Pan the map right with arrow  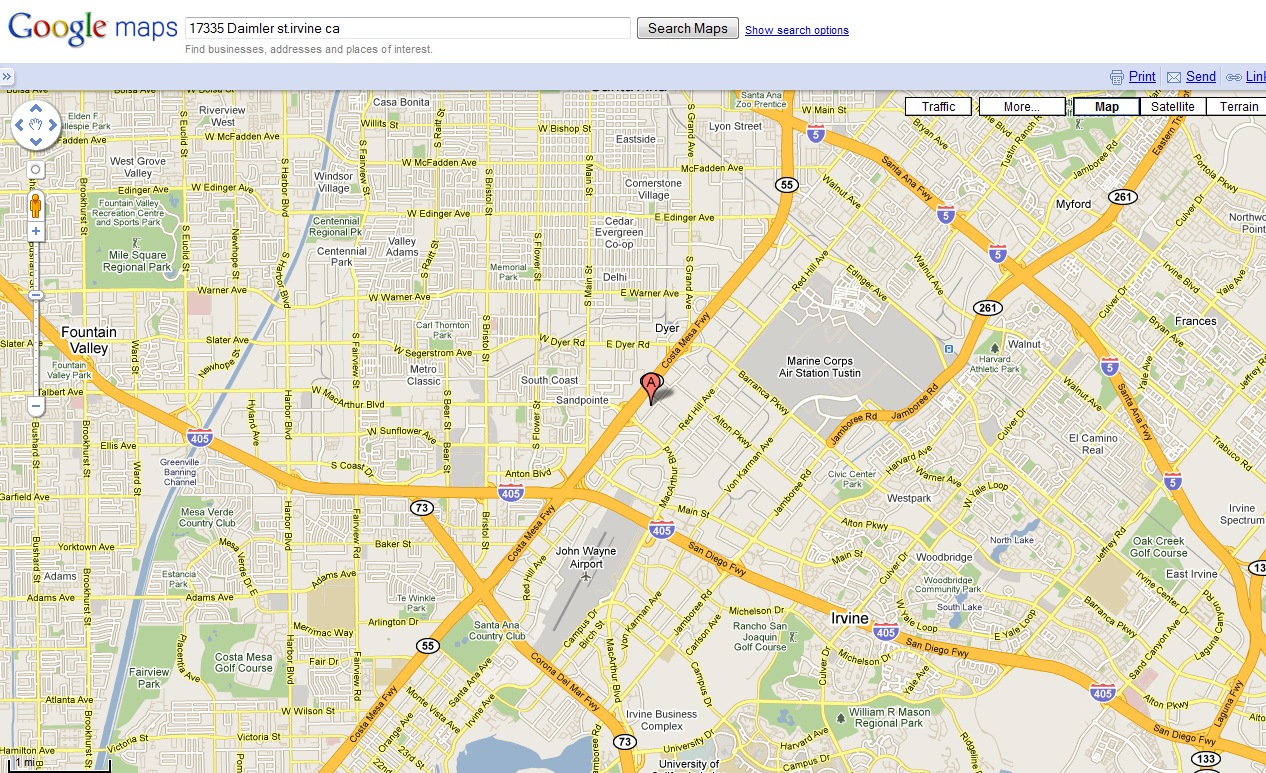pyautogui.click(x=53, y=125)
